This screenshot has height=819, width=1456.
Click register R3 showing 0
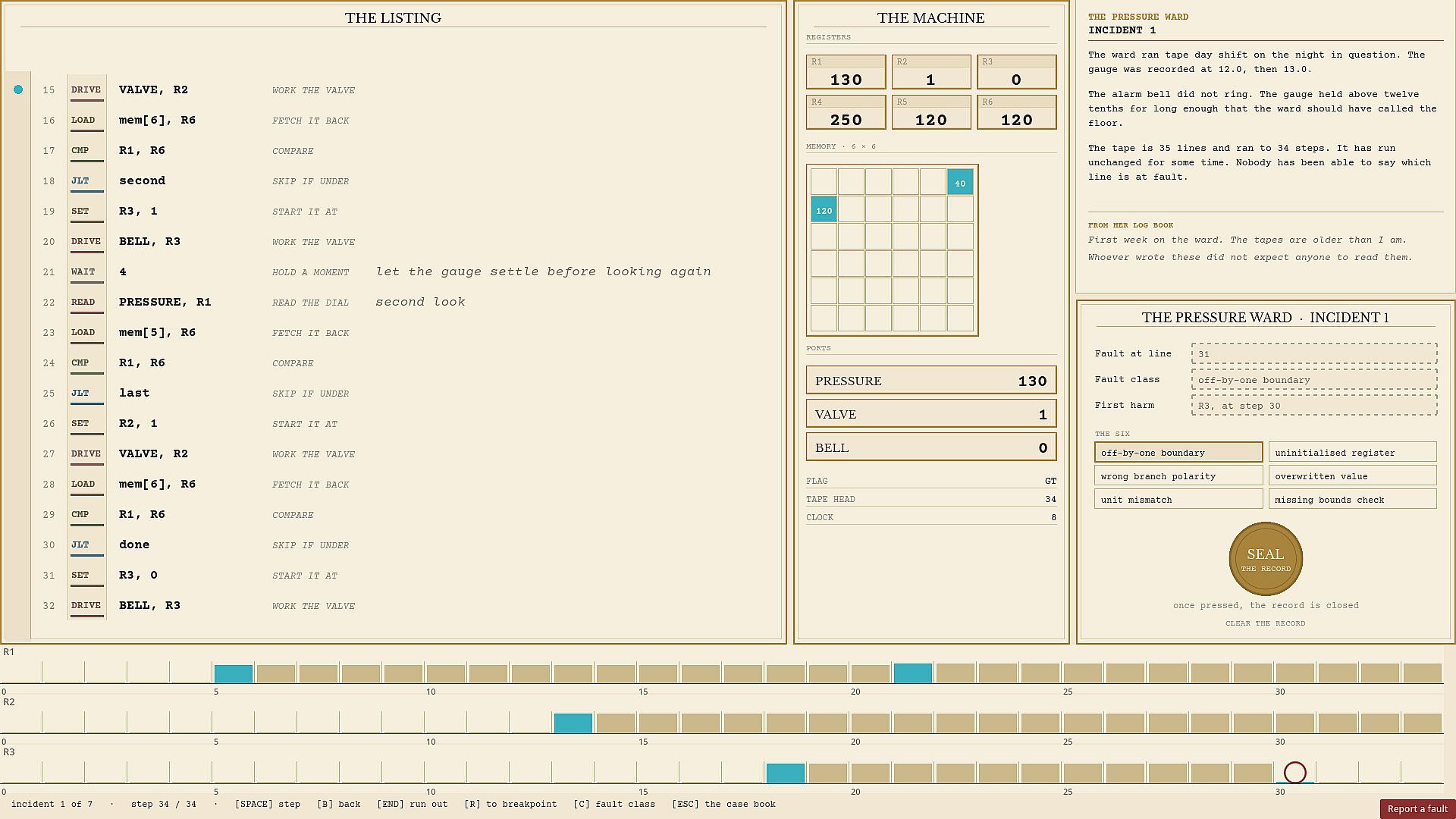(1016, 72)
